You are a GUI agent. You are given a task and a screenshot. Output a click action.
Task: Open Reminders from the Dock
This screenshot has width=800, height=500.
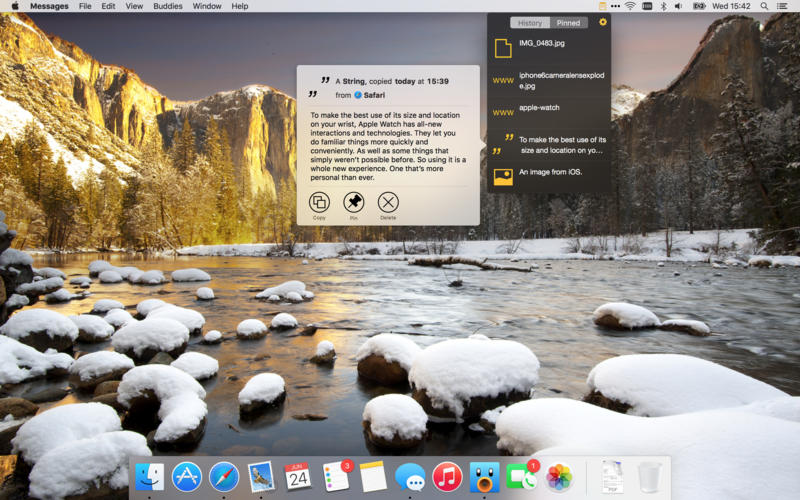(336, 477)
